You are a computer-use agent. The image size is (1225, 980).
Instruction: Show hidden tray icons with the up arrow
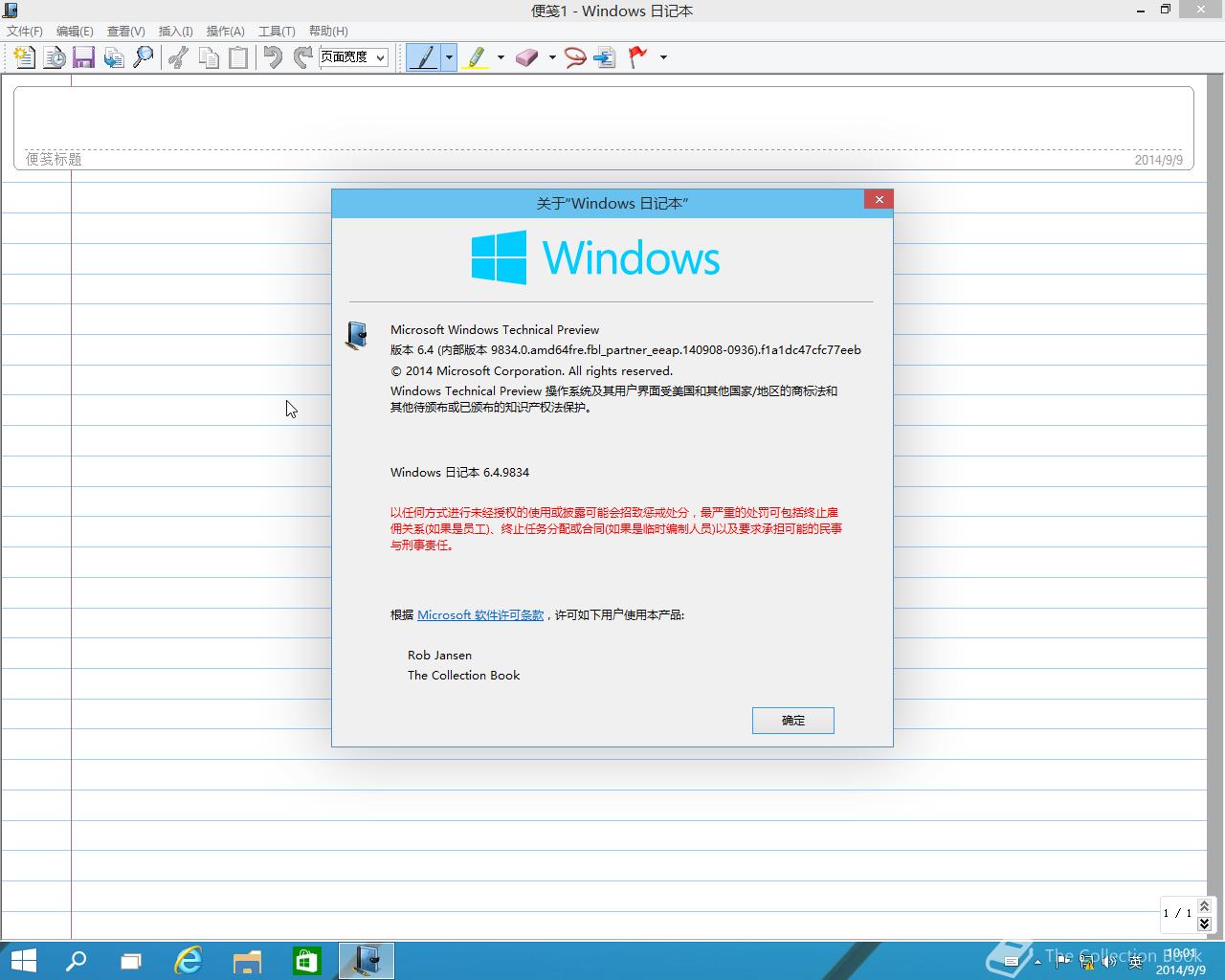pos(1038,962)
